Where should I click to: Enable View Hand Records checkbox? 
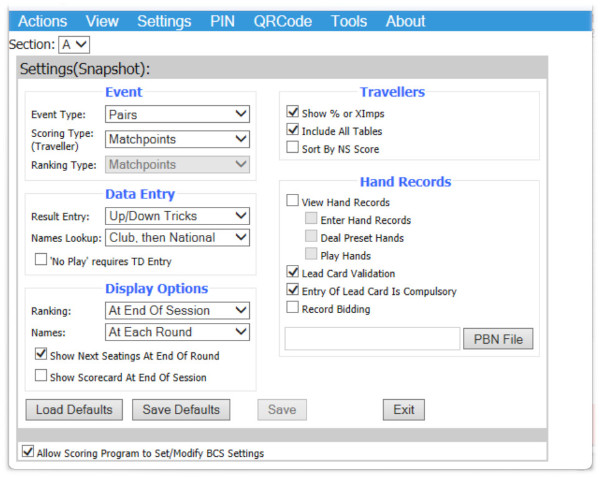tap(292, 201)
